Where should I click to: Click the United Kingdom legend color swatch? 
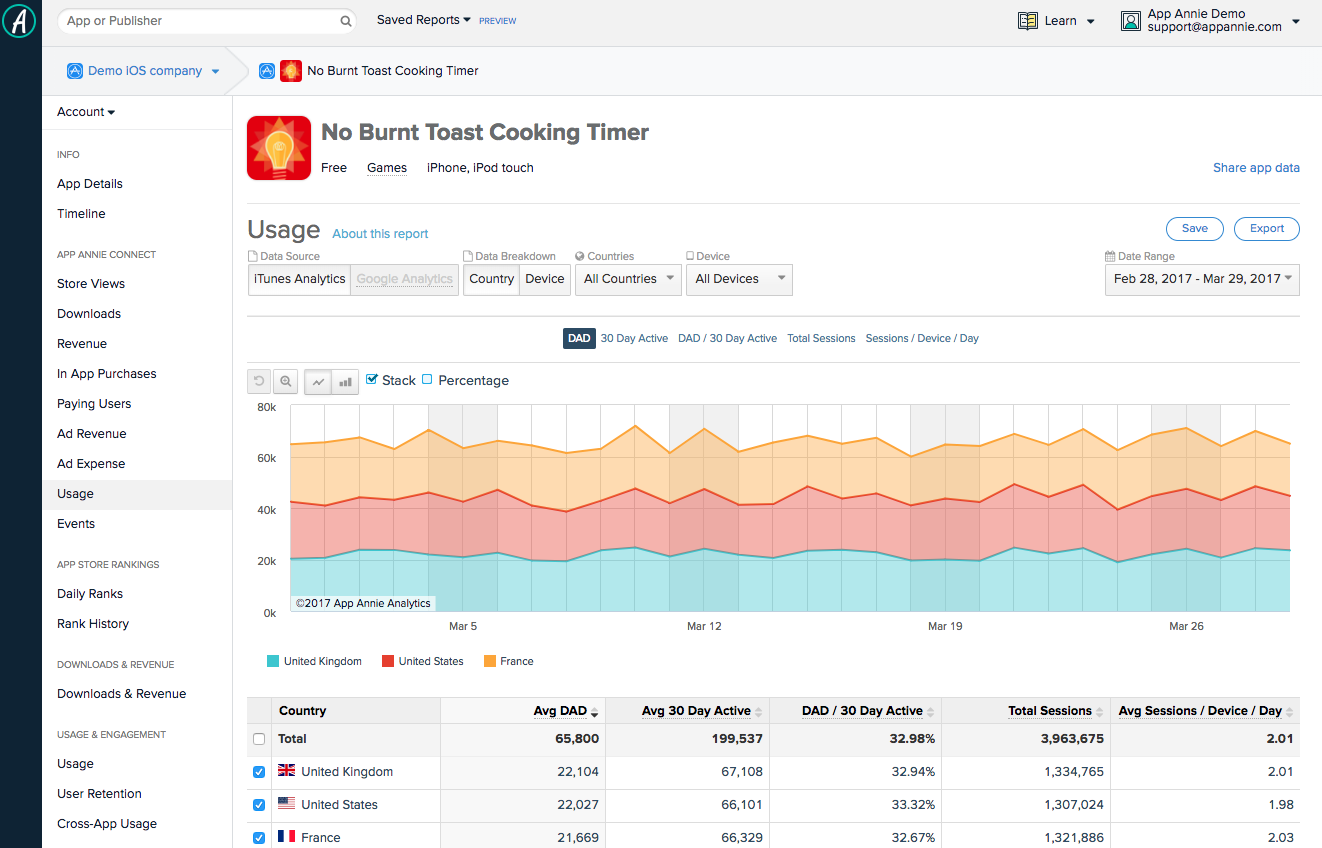tap(273, 661)
